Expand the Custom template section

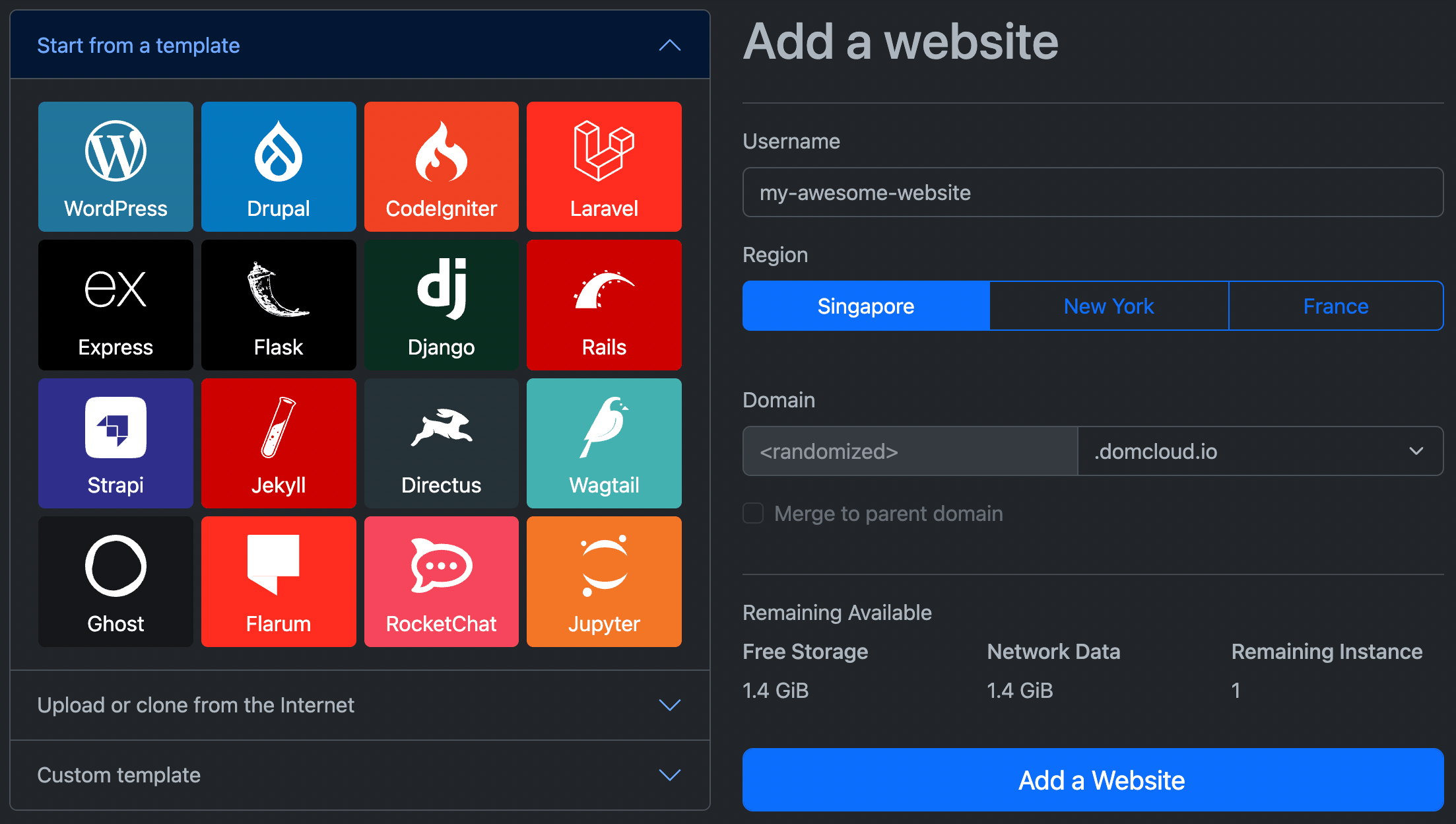(x=360, y=775)
